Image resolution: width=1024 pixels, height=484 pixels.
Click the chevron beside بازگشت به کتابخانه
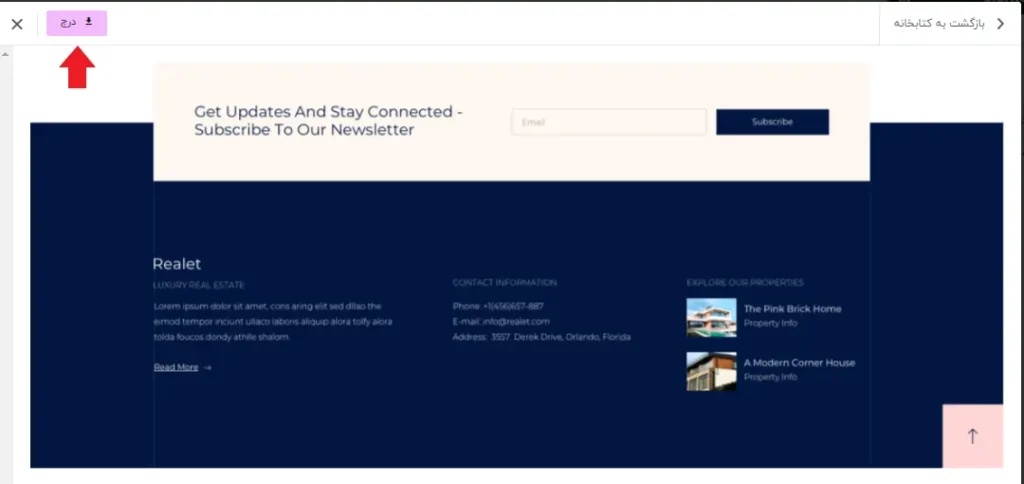(x=1000, y=23)
